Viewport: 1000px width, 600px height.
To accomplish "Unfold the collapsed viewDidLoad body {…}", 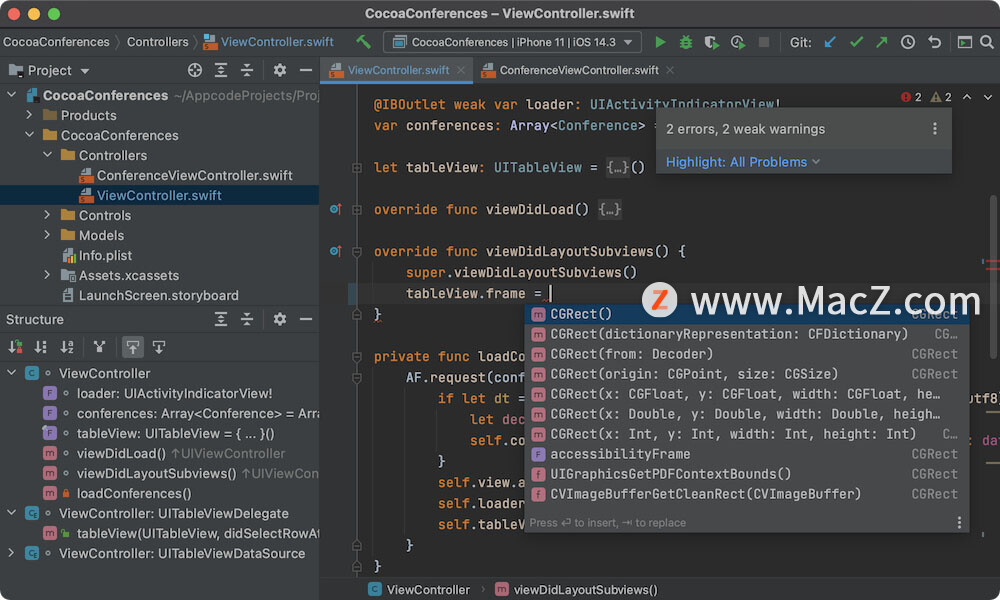I will 609,209.
